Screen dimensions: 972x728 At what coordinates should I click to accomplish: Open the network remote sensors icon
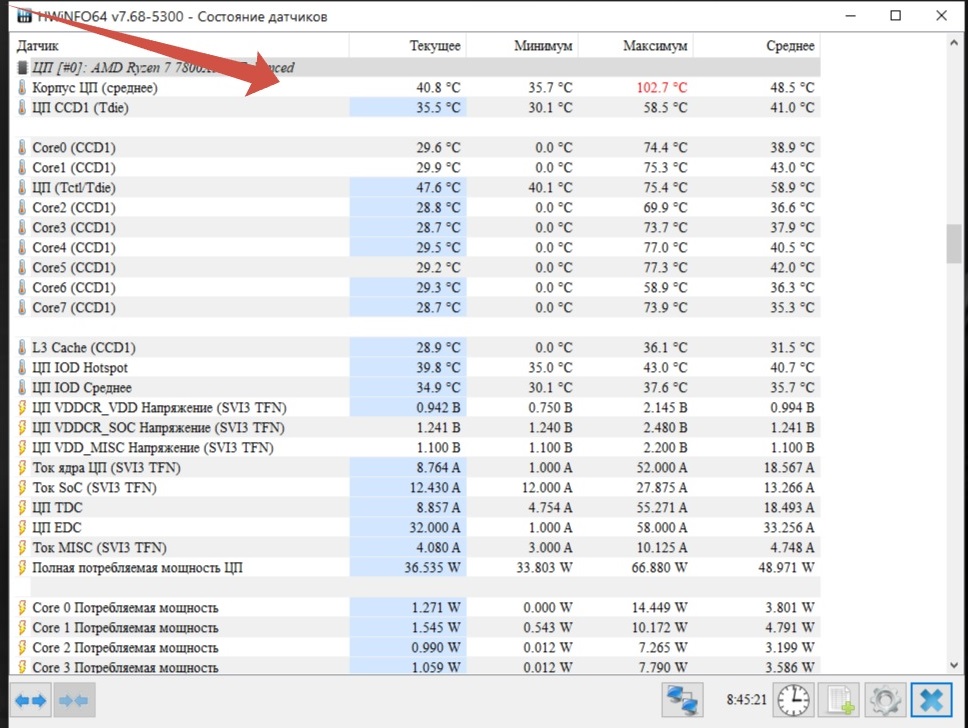[683, 700]
